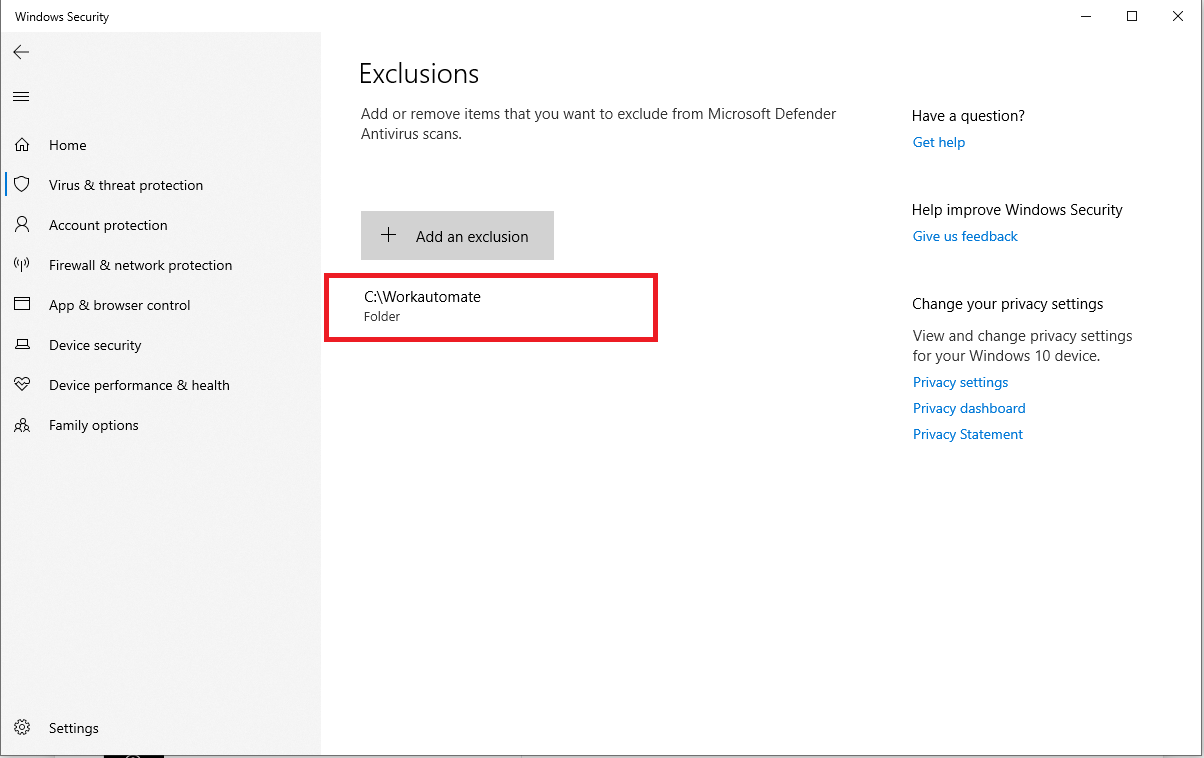Open the Home section

pyautogui.click(x=160, y=145)
